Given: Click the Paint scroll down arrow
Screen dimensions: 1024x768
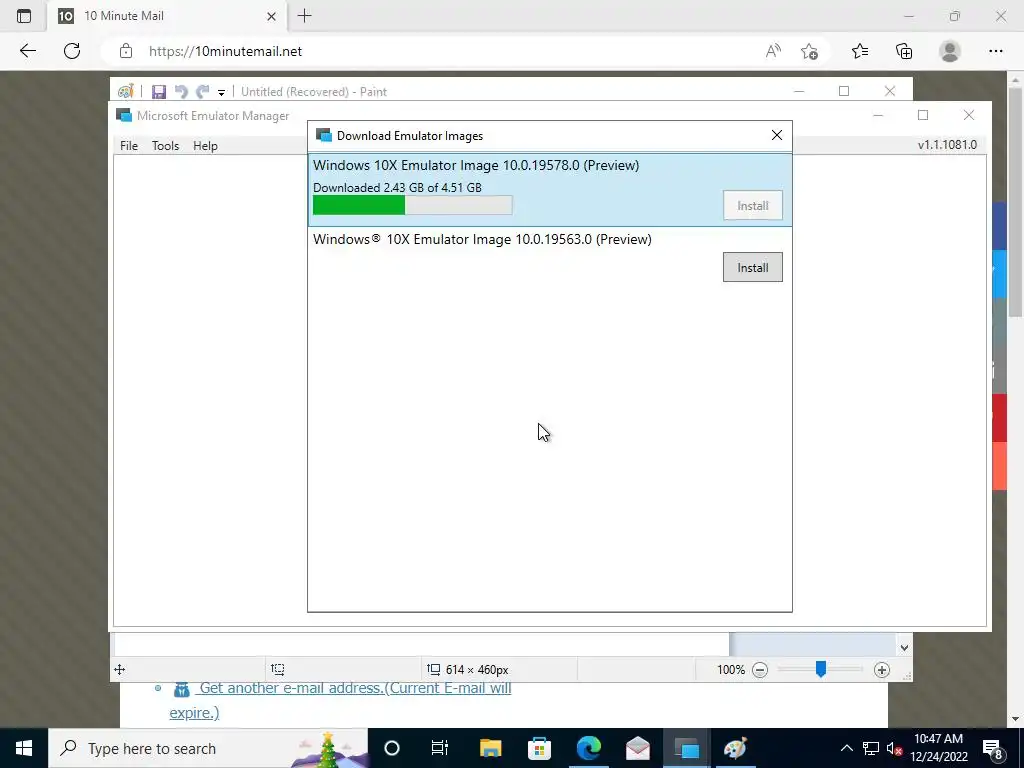Looking at the screenshot, I should [x=904, y=648].
